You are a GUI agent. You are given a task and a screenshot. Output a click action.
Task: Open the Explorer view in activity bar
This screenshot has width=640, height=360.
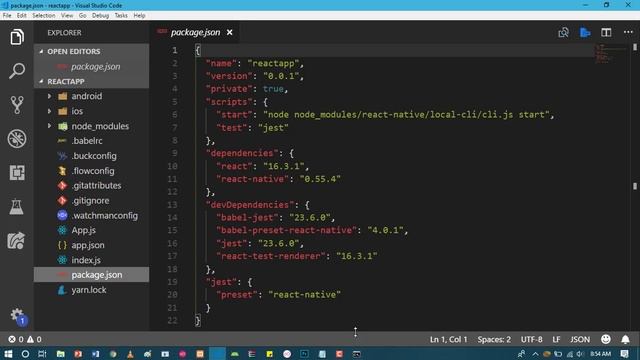pos(17,37)
